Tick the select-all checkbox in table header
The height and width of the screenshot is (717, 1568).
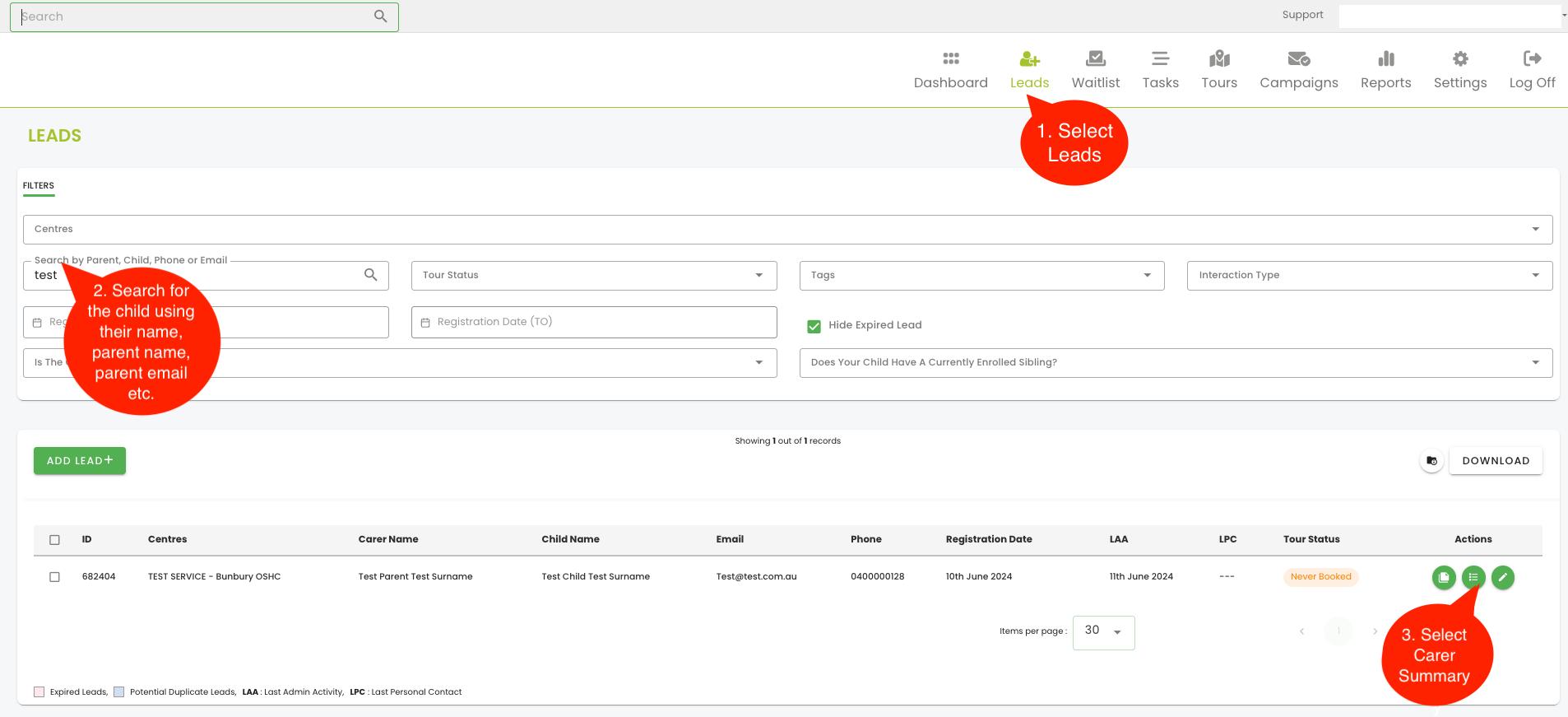pos(55,540)
